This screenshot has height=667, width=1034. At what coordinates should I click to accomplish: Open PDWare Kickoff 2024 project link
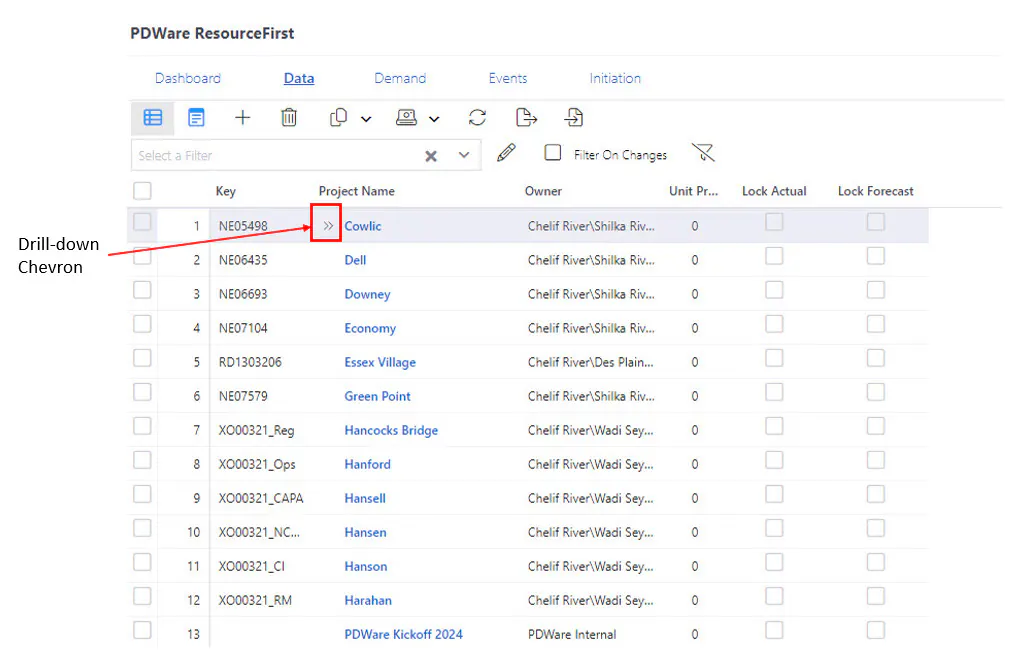coord(404,634)
